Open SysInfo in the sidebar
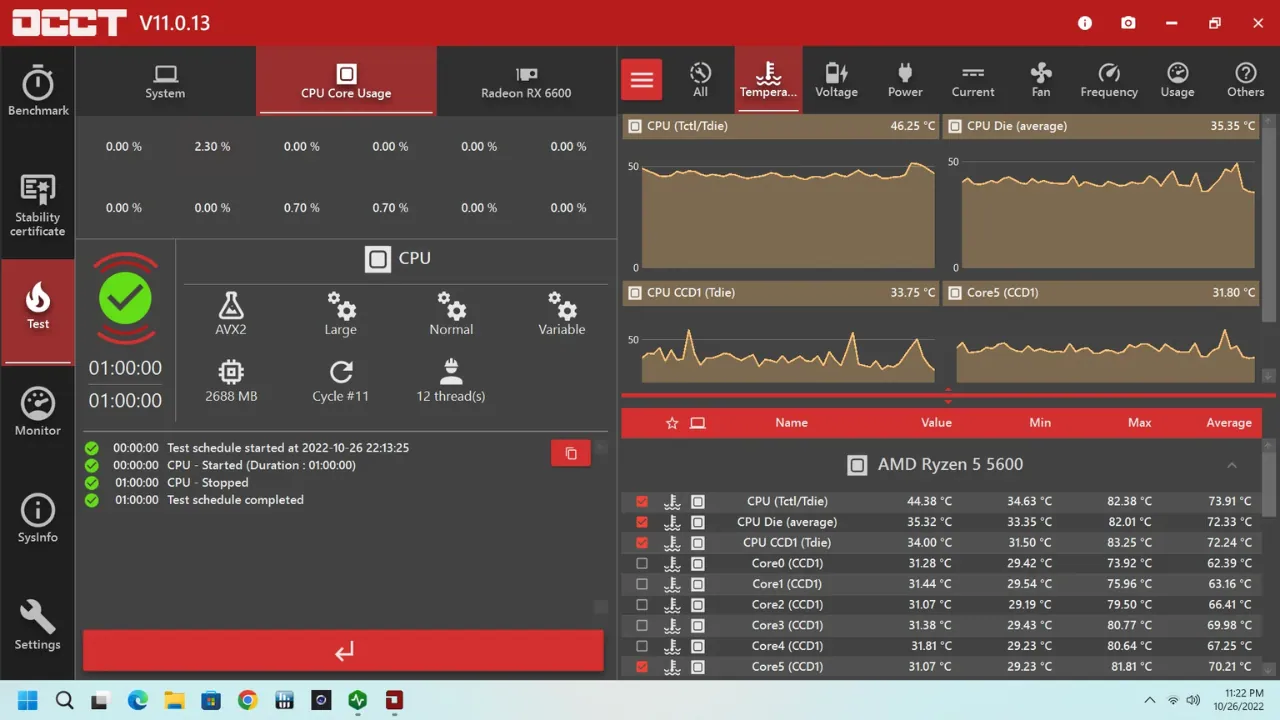The height and width of the screenshot is (720, 1280). (38, 519)
